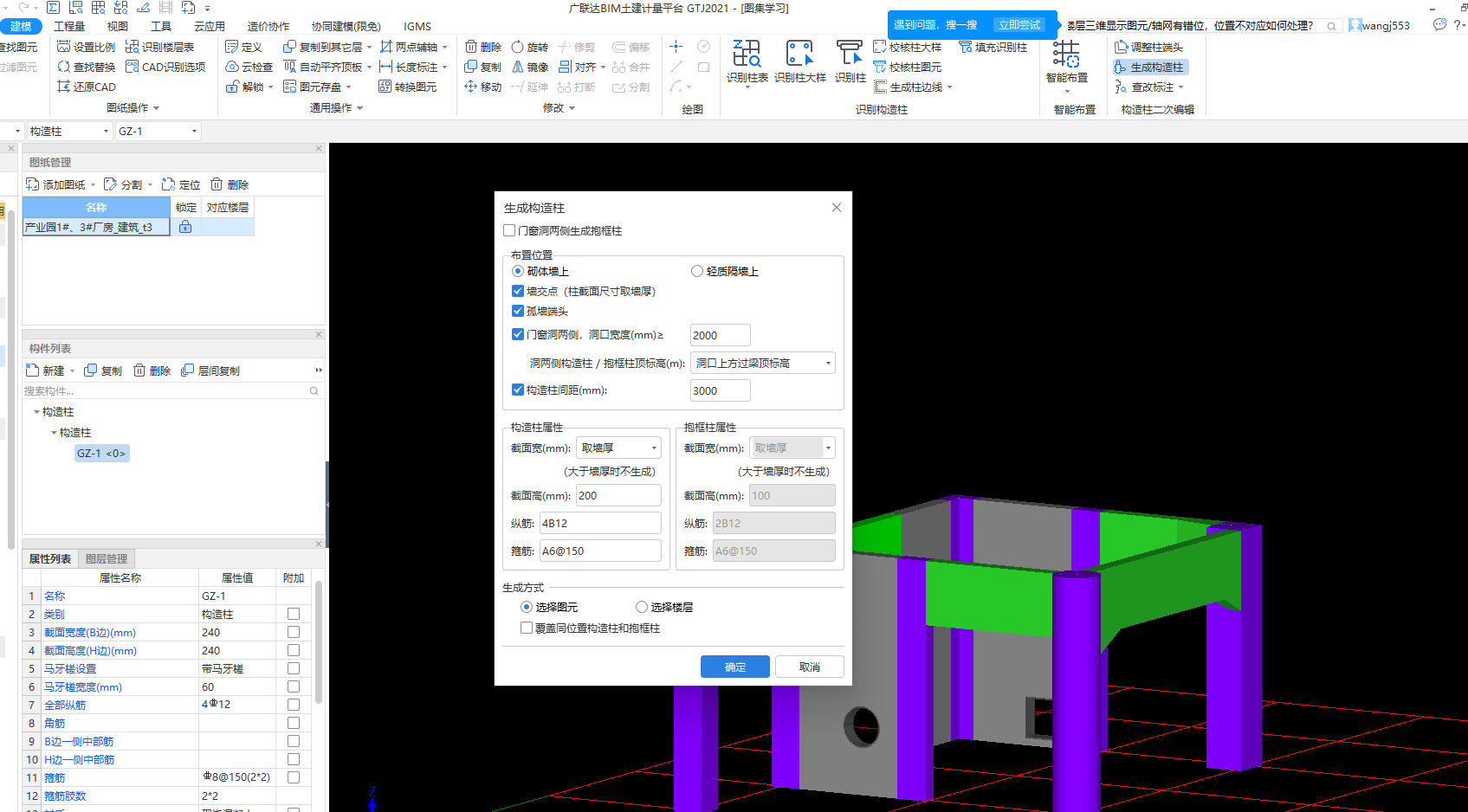The height and width of the screenshot is (812, 1468).
Task: Open the 云应用 ribbon tab
Action: point(210,27)
